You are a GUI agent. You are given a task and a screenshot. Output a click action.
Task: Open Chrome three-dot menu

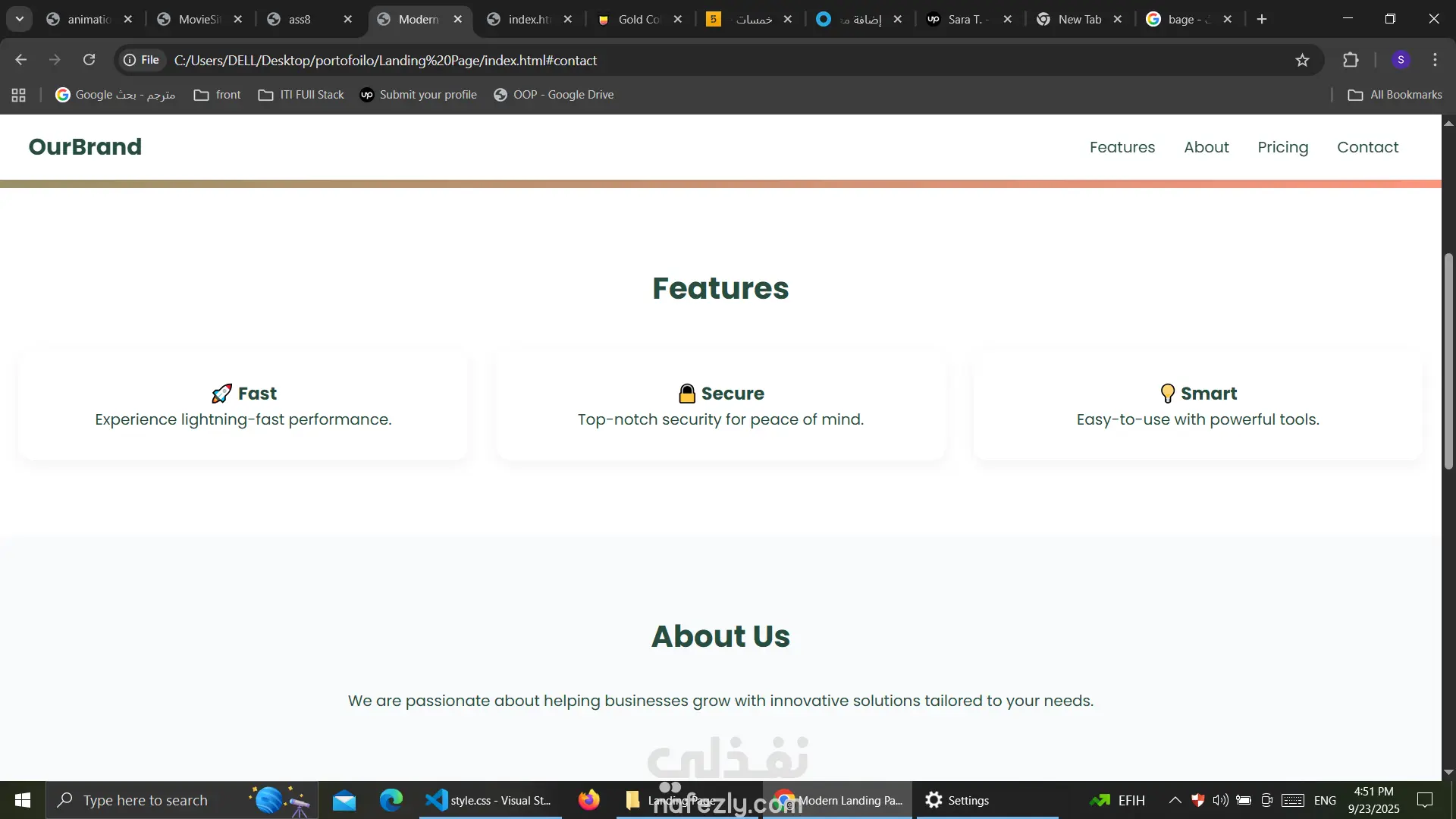coord(1435,60)
